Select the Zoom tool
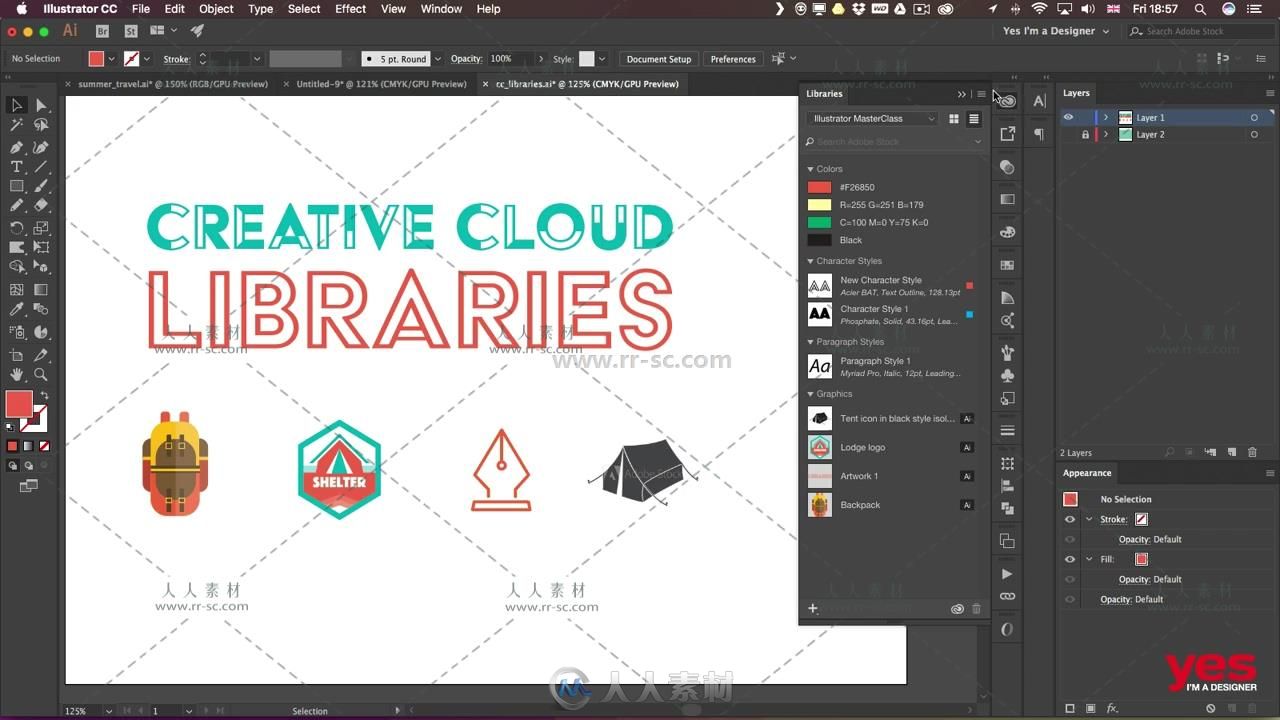The height and width of the screenshot is (720, 1280). tap(41, 374)
